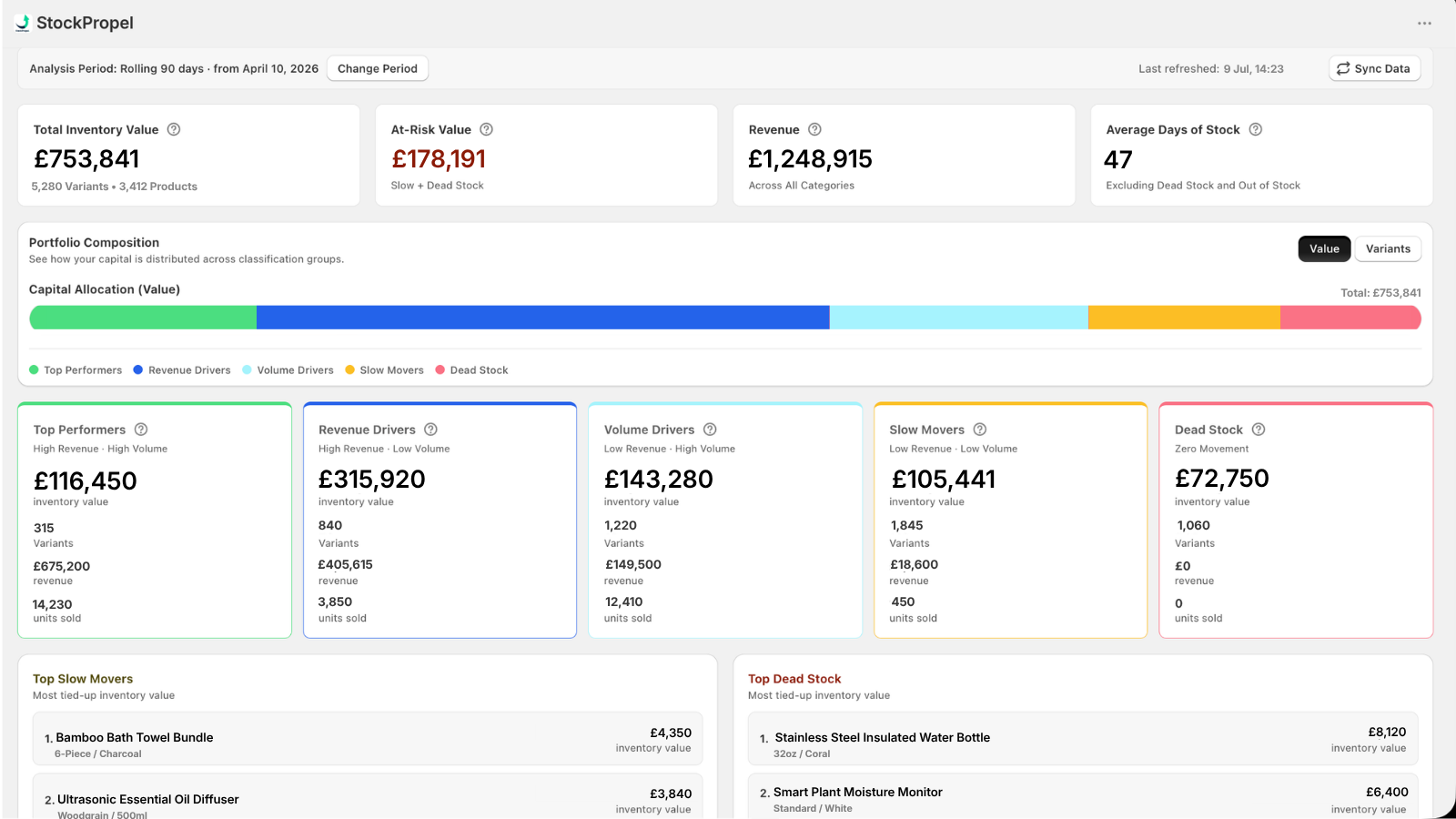The width and height of the screenshot is (1456, 819).
Task: Click the 47 average days value
Action: (x=1118, y=160)
